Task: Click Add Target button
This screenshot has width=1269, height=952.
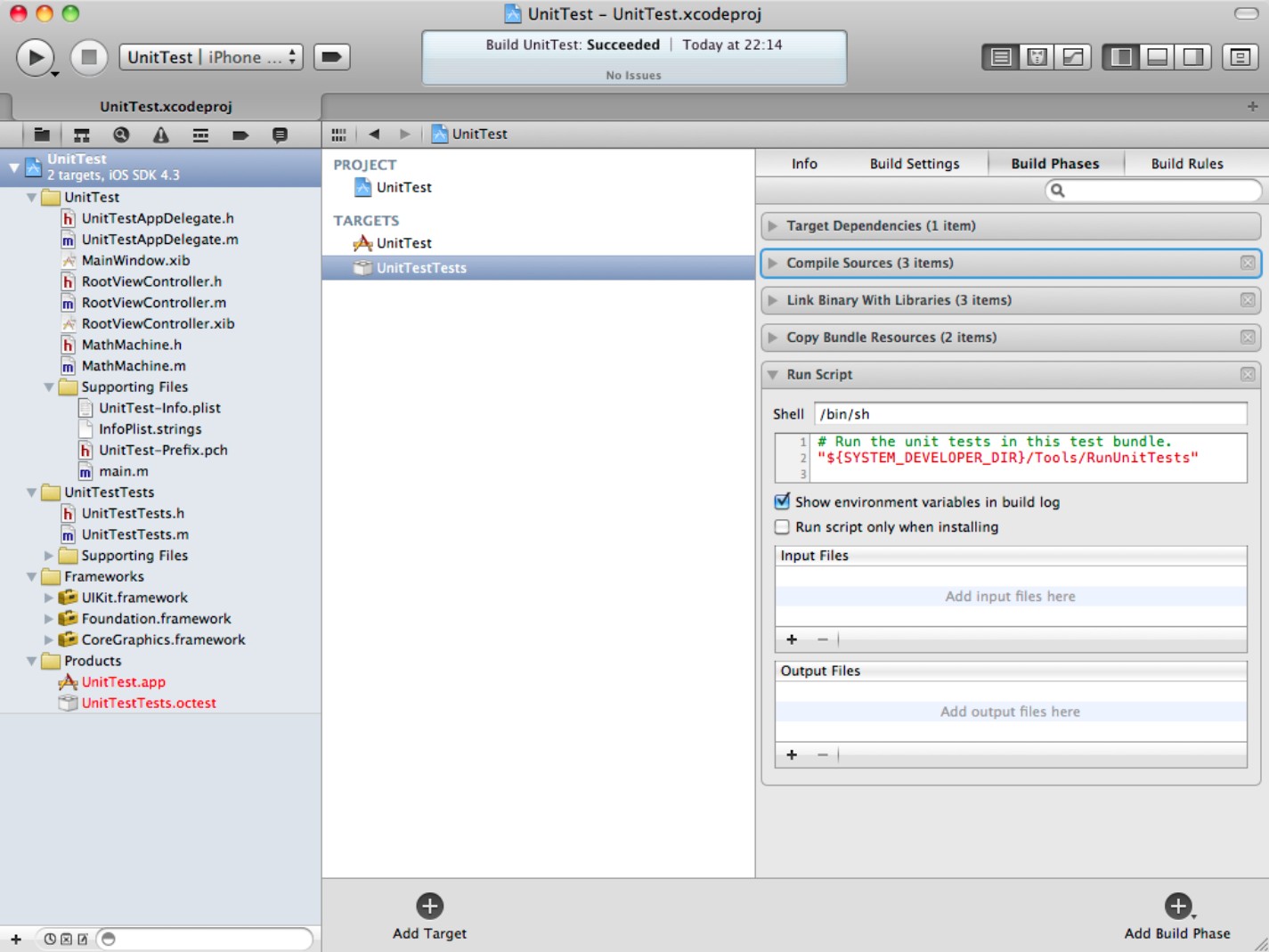Action: [x=429, y=916]
